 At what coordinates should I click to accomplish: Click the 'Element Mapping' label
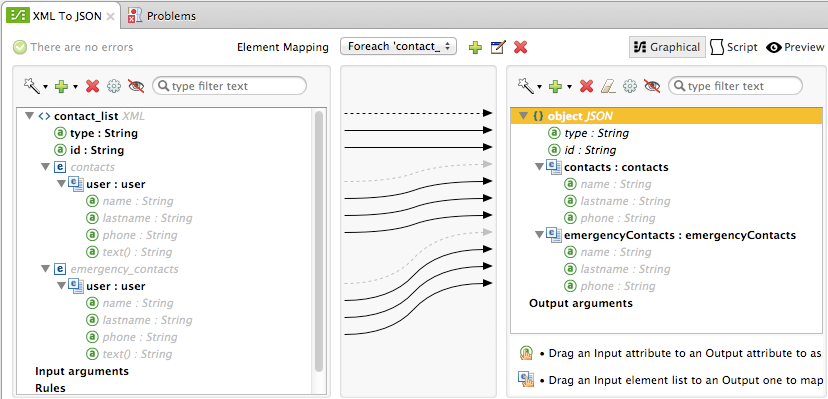coord(283,48)
